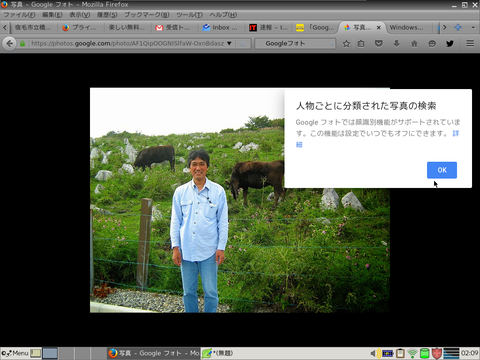The width and height of the screenshot is (480, 360).
Task: Click the Googleフォト search box
Action: [295, 43]
